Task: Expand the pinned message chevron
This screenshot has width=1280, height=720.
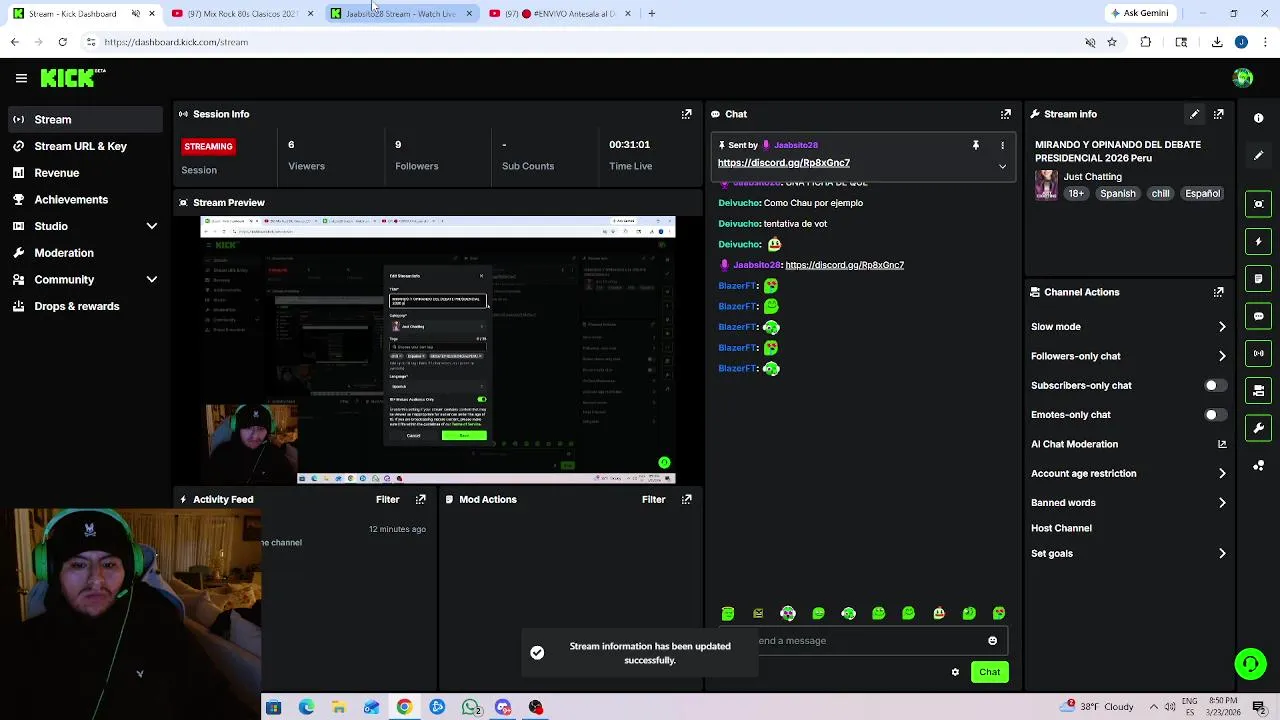Action: pos(1002,166)
